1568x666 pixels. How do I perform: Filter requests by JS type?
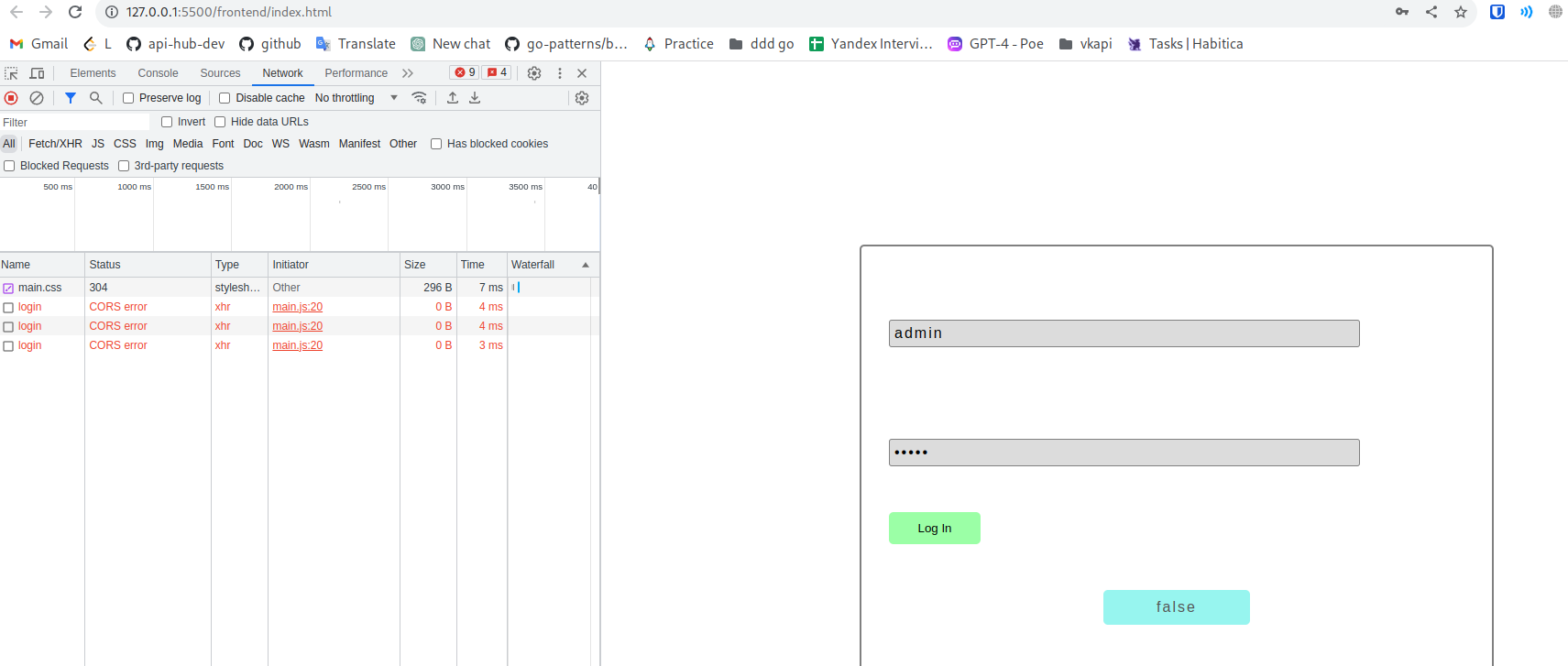click(x=98, y=144)
